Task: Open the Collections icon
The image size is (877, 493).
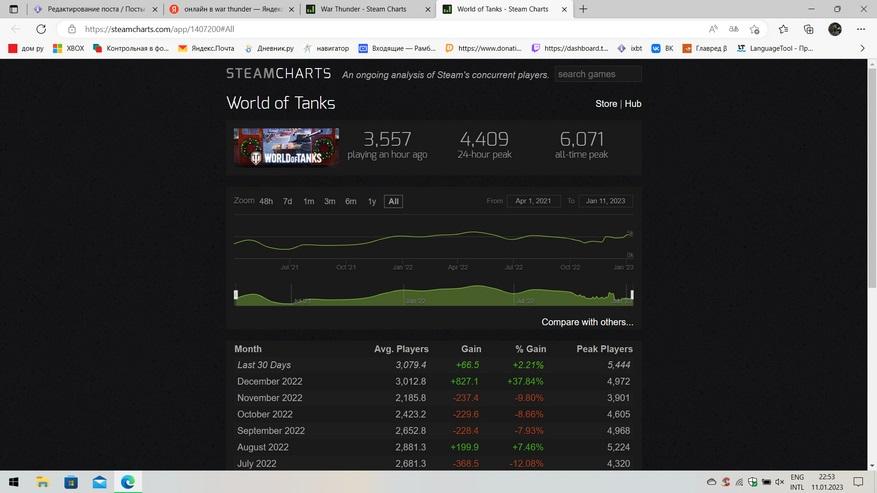Action: (x=808, y=29)
